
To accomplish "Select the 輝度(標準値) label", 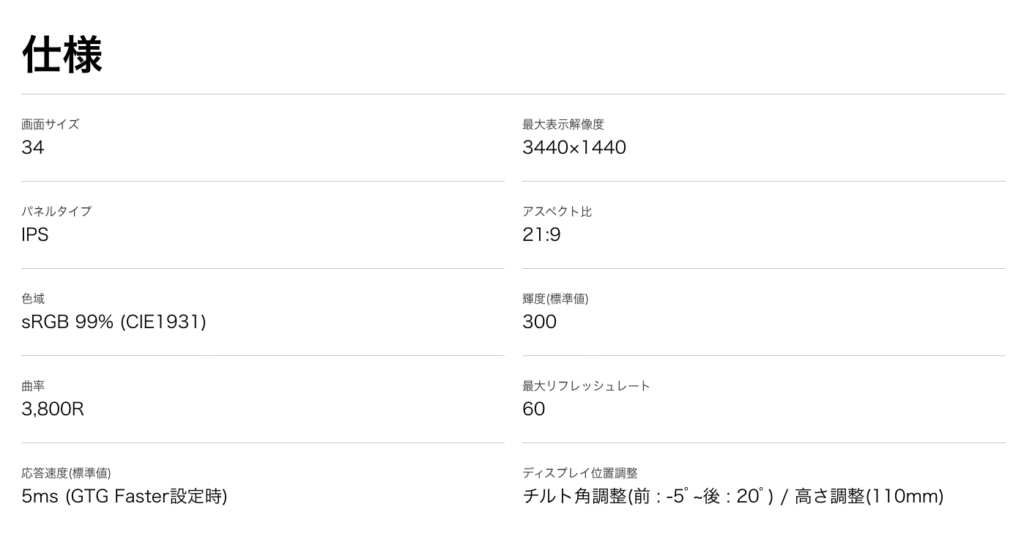I will coord(555,299).
